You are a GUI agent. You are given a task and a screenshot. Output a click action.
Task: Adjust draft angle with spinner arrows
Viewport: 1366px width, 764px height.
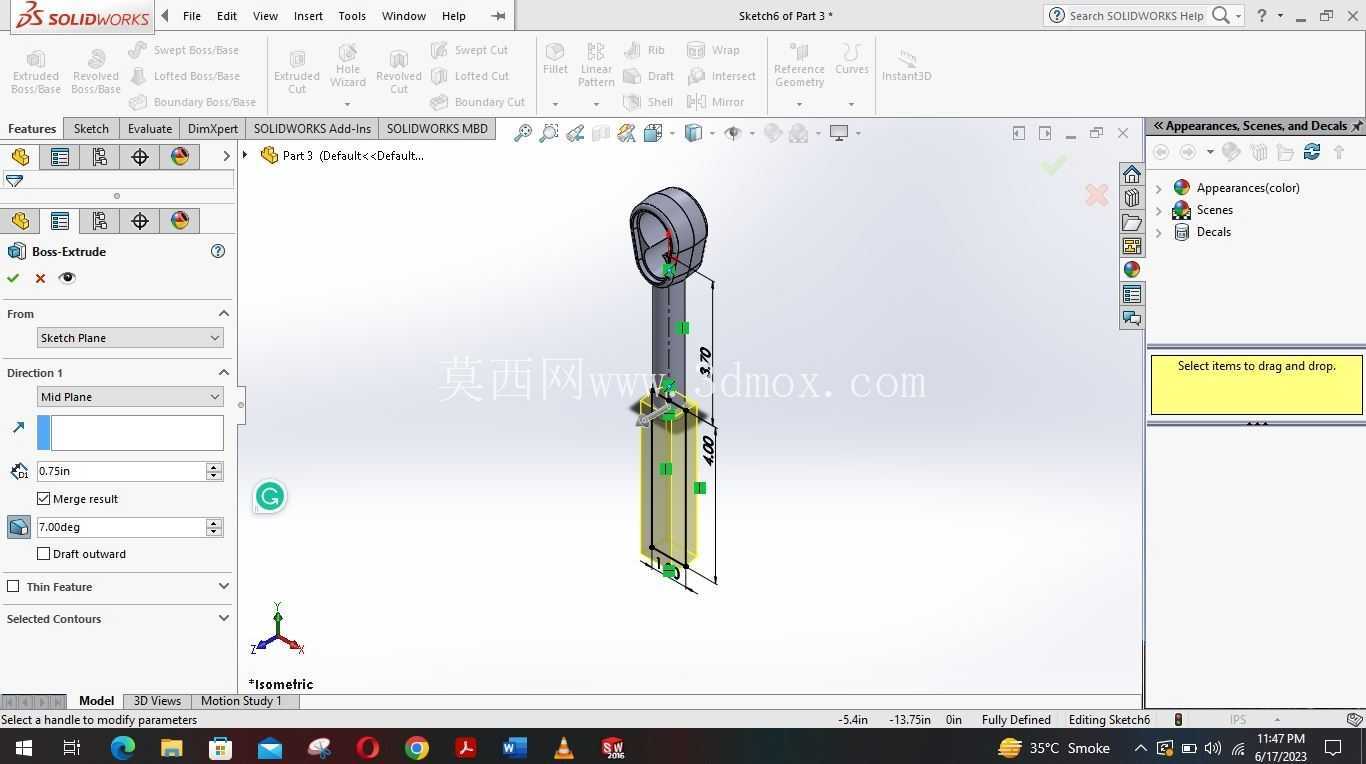click(214, 527)
